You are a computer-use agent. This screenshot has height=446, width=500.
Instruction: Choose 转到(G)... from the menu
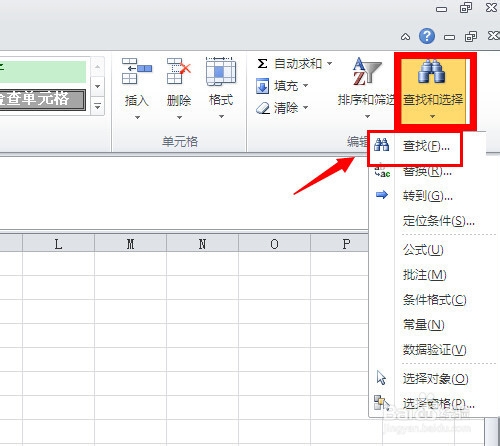click(427, 196)
